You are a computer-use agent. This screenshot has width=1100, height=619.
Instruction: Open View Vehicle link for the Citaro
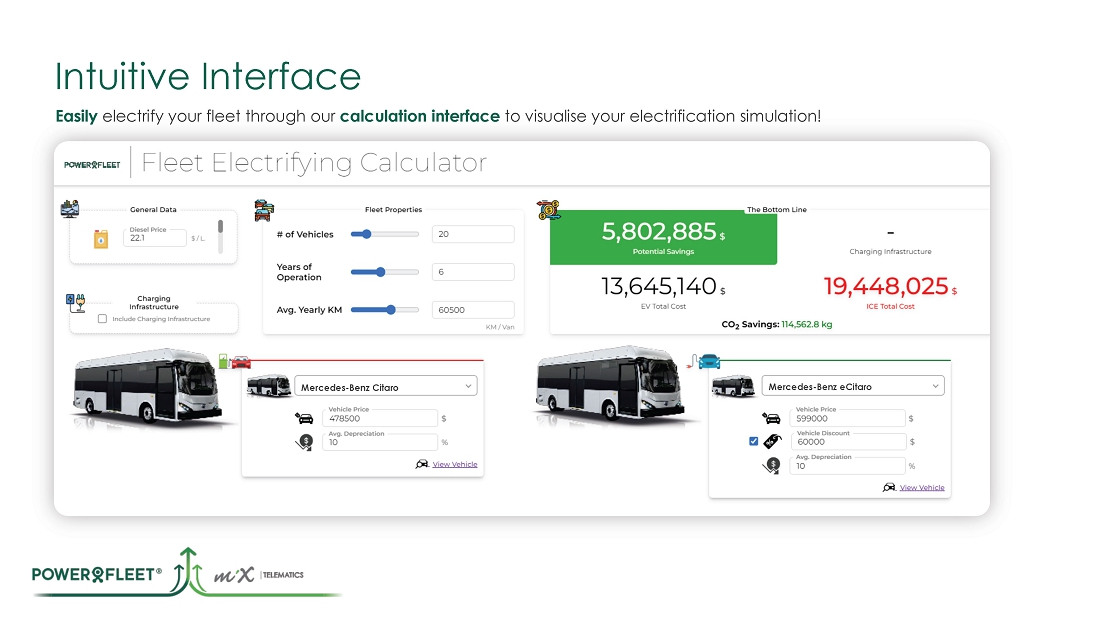[454, 464]
